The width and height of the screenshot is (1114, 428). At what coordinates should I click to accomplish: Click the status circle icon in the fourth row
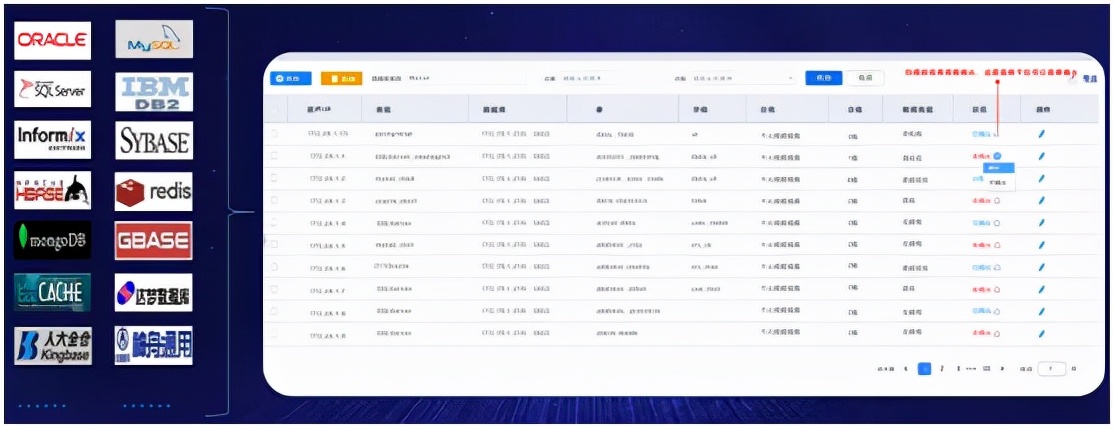pyautogui.click(x=997, y=201)
